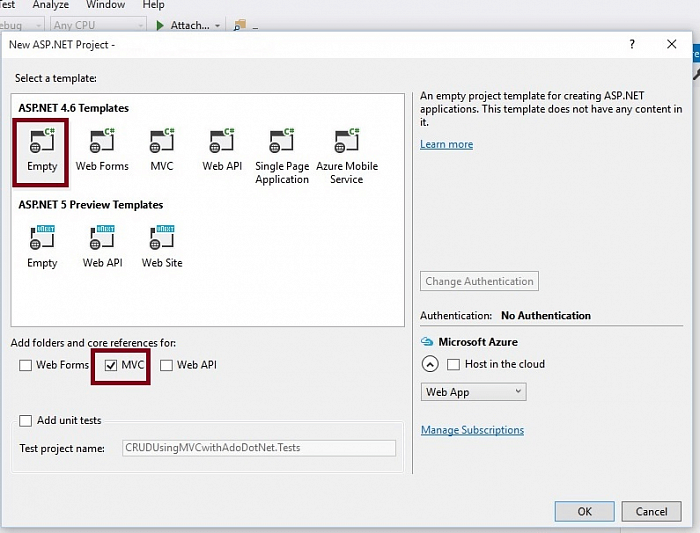
Task: Tick the Add unit tests checkbox
Action: [25, 421]
